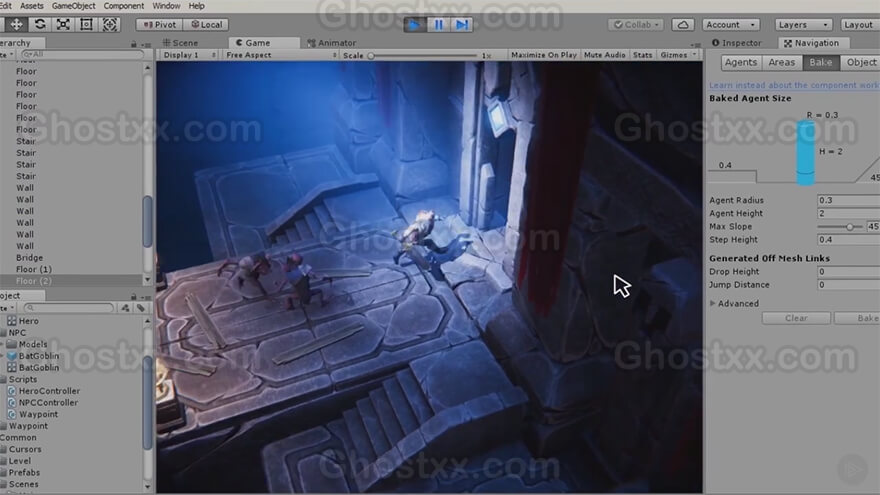Stop play mode with Play button
880x495 pixels.
(x=415, y=25)
